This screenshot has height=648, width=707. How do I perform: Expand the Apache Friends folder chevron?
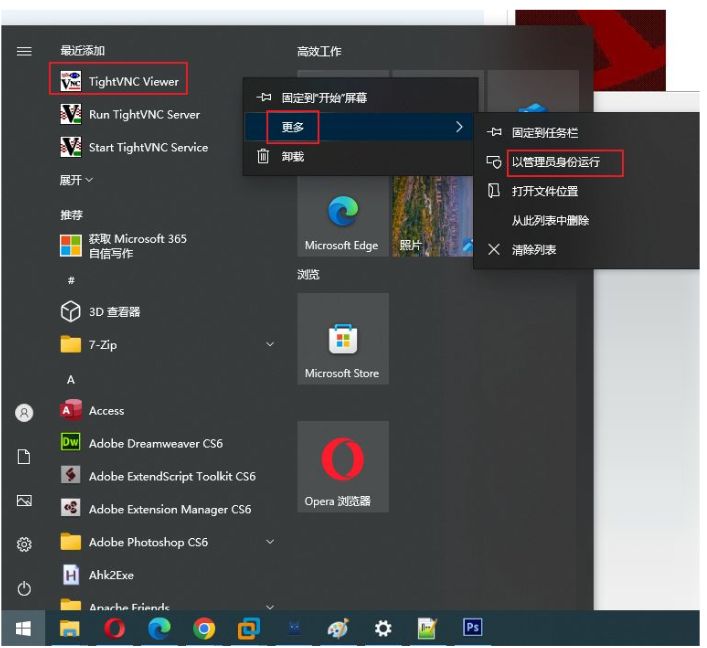pyautogui.click(x=270, y=607)
